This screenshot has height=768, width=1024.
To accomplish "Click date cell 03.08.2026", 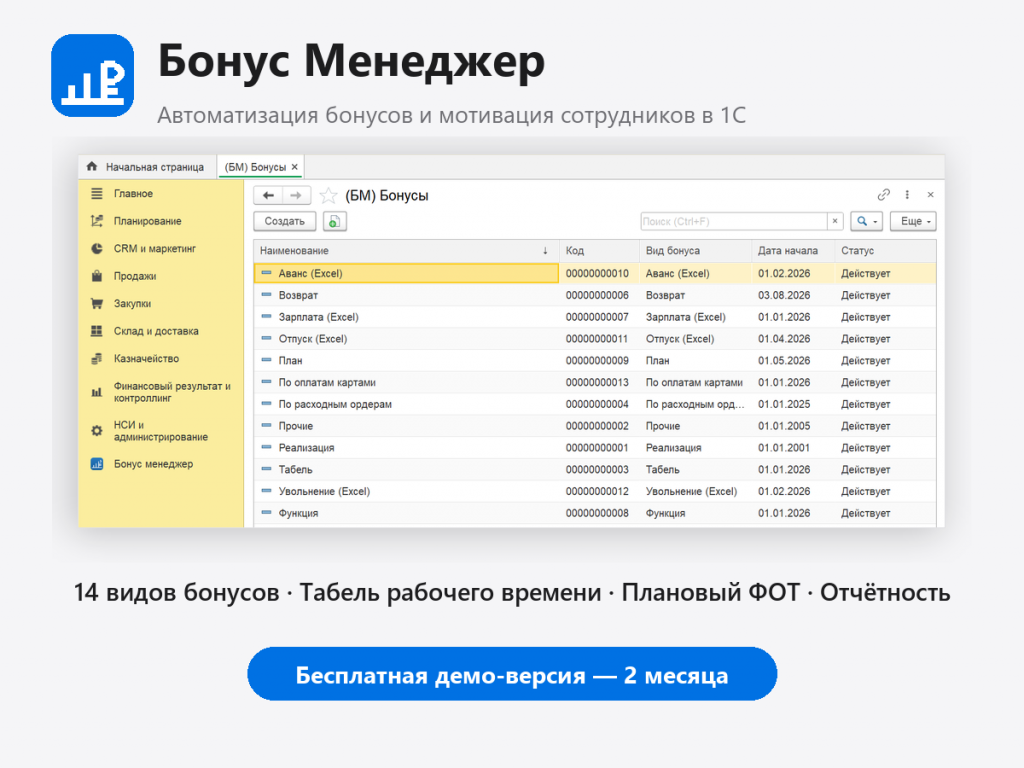I will [784, 295].
